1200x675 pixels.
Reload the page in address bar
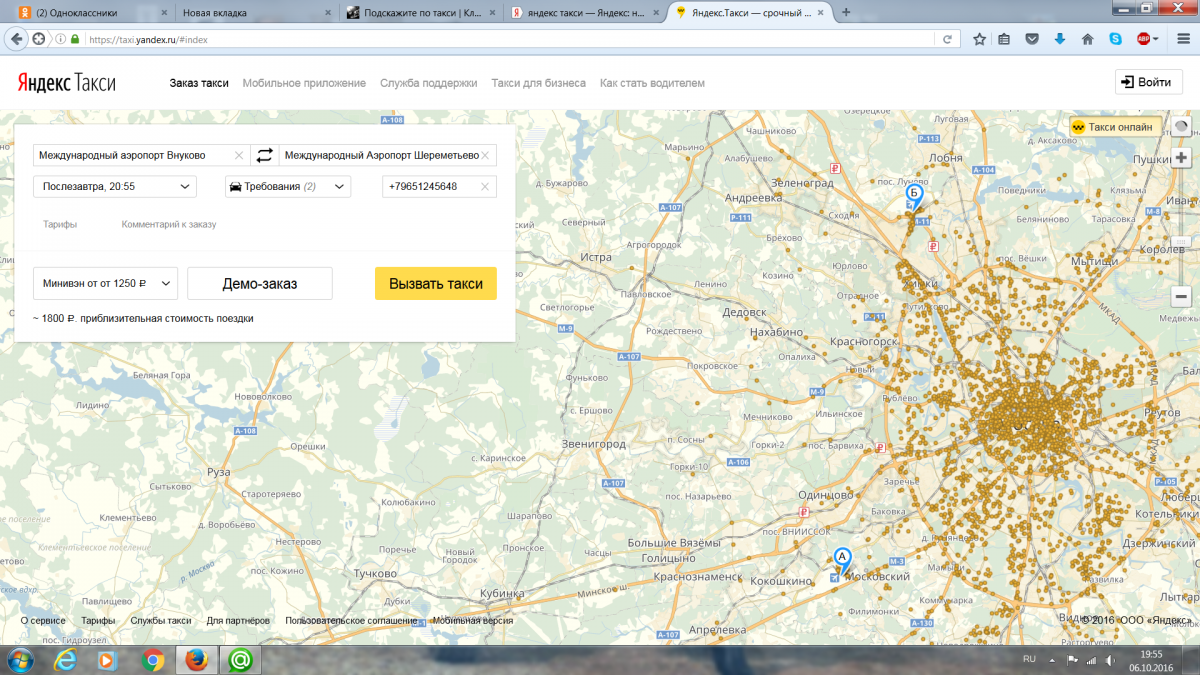click(946, 39)
